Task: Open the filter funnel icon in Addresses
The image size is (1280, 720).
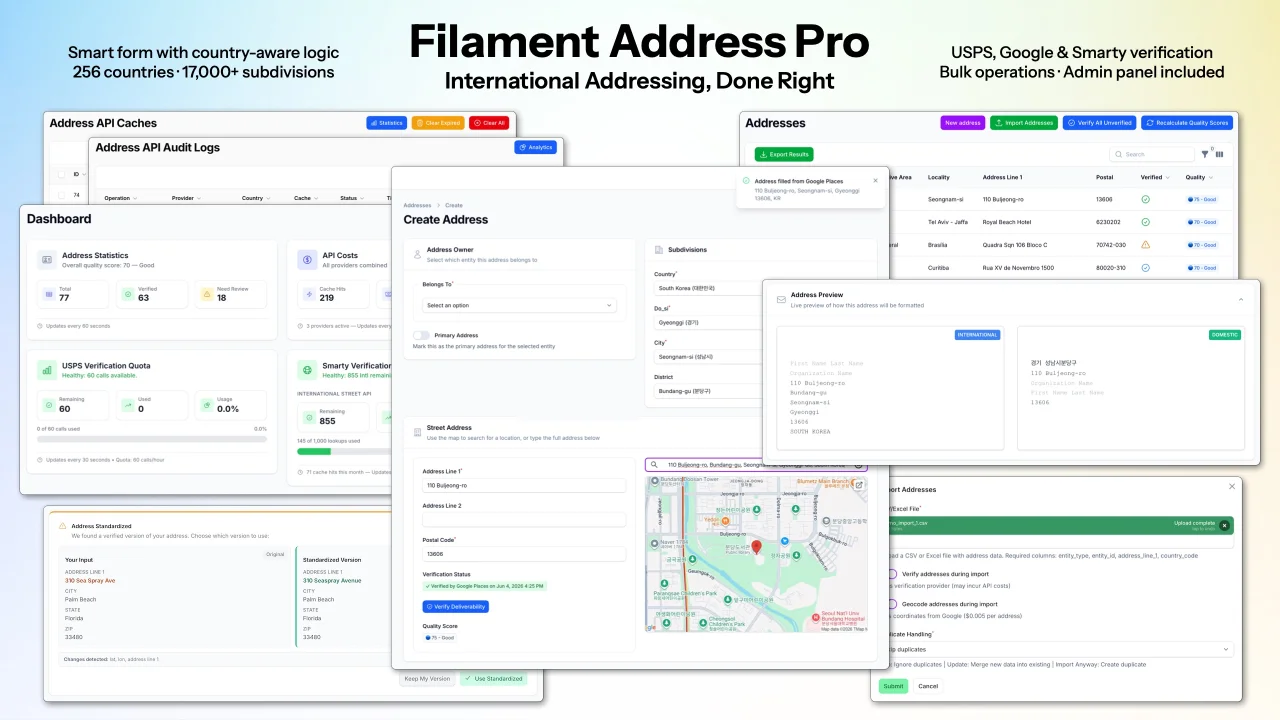Action: click(1206, 154)
